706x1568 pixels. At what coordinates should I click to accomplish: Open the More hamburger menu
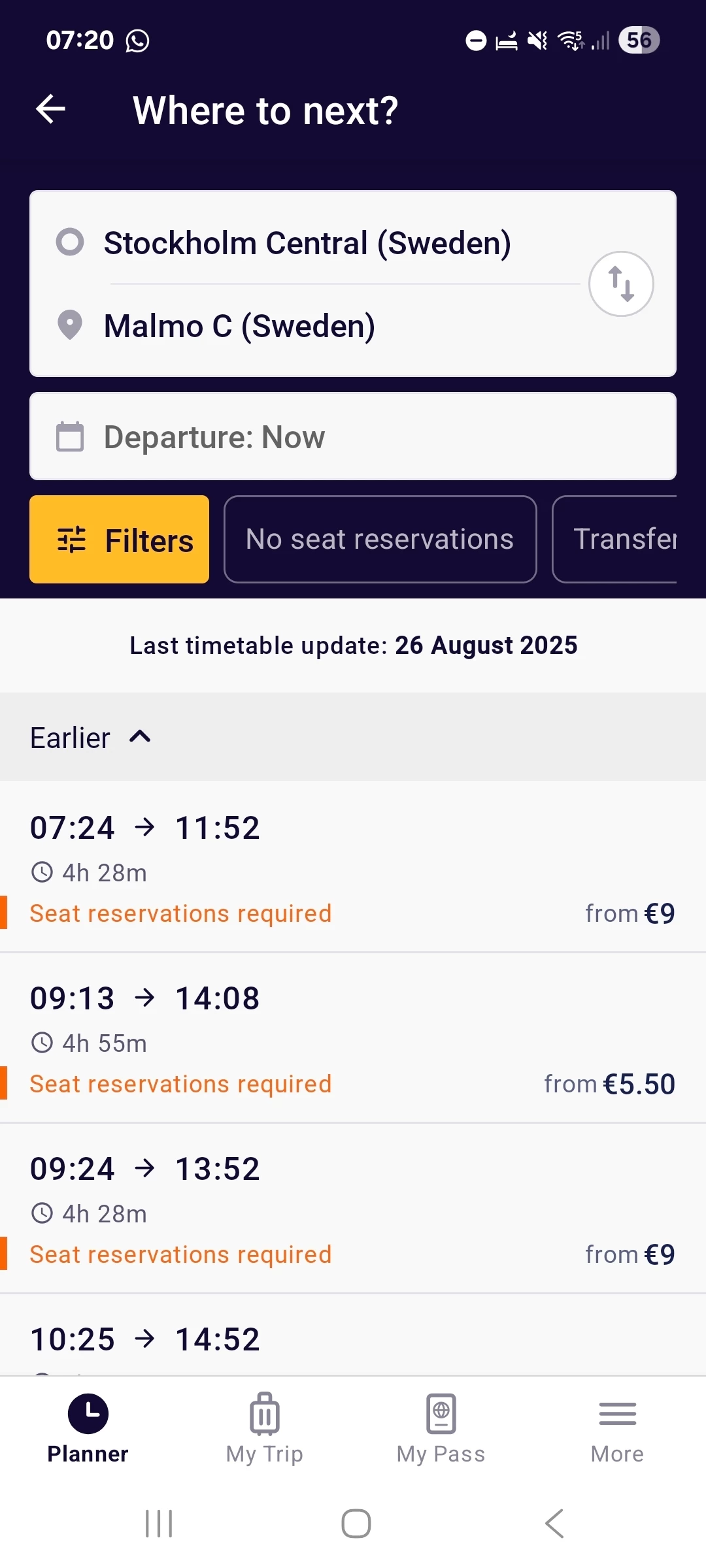(x=617, y=1414)
